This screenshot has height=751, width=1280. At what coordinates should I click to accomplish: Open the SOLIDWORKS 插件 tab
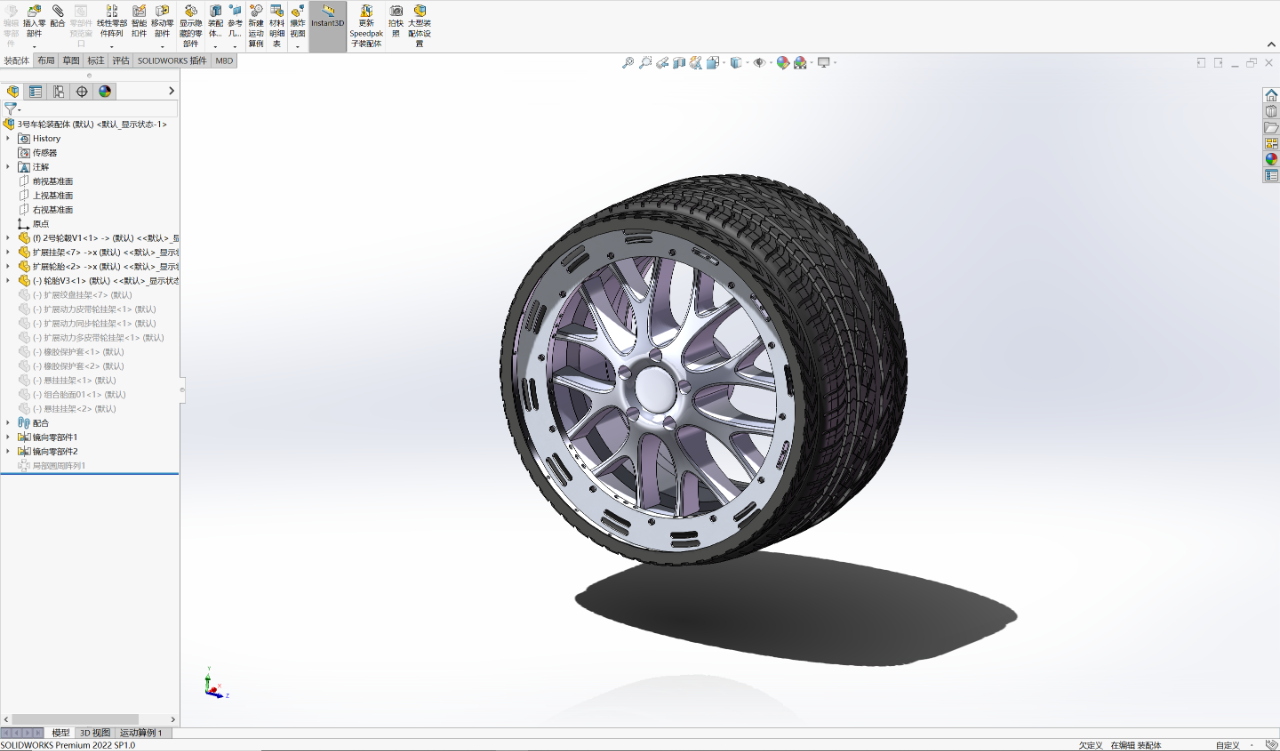pos(172,61)
